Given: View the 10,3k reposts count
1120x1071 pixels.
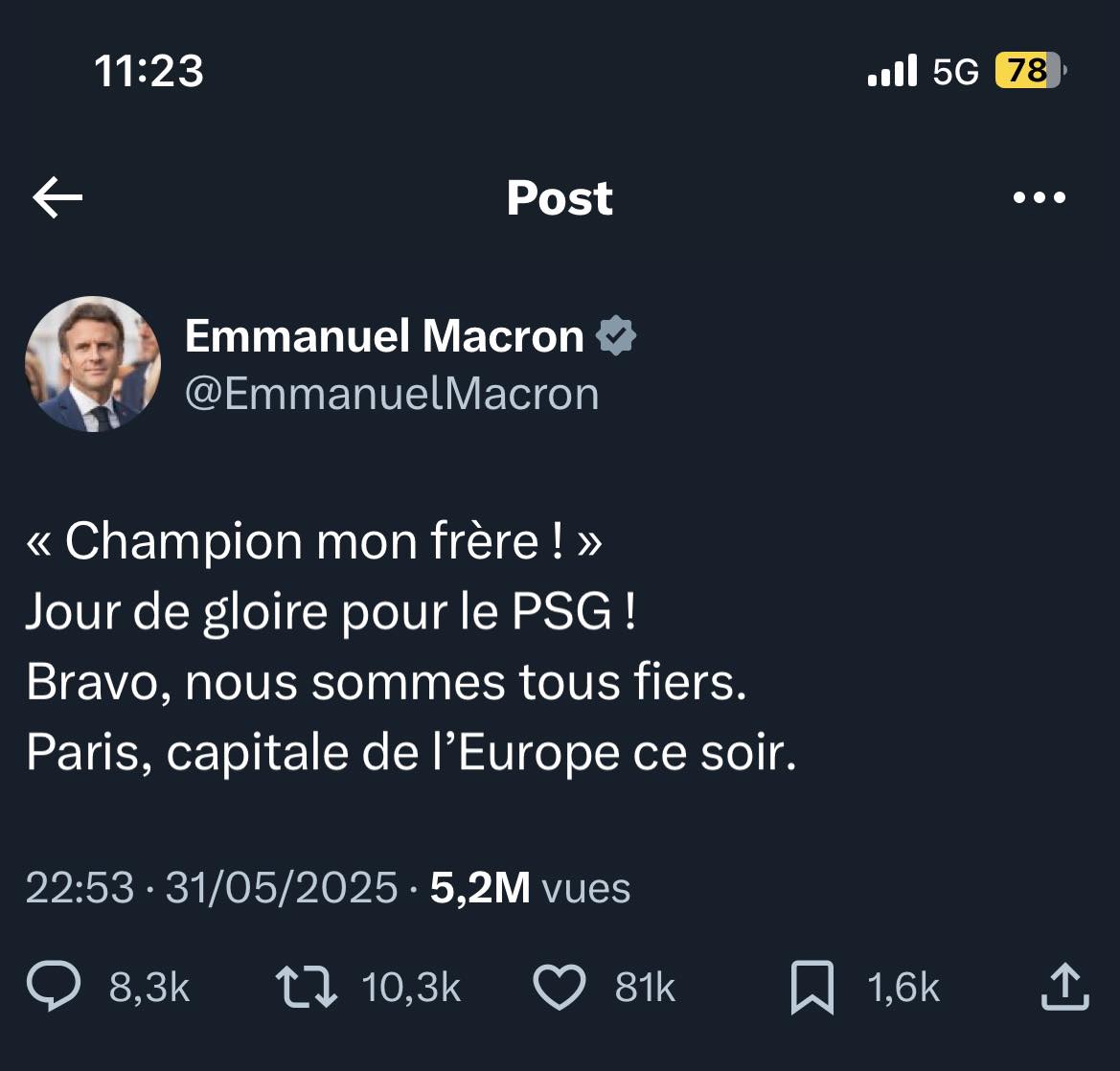Looking at the screenshot, I should tap(411, 988).
